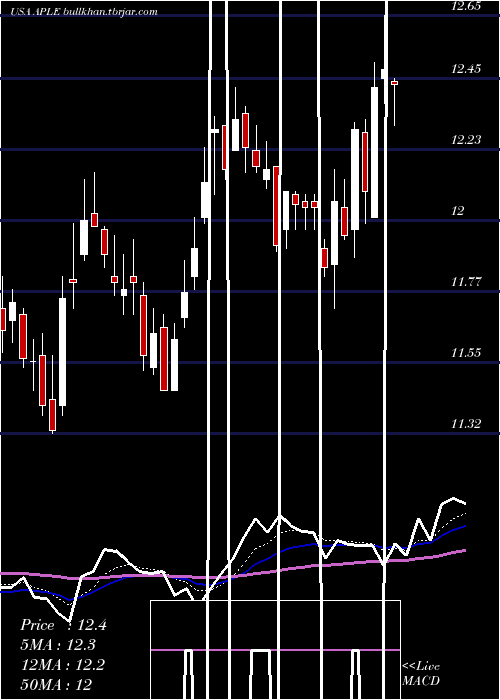
Task: Click the 11.77 price axis label
Action: pos(466,282)
